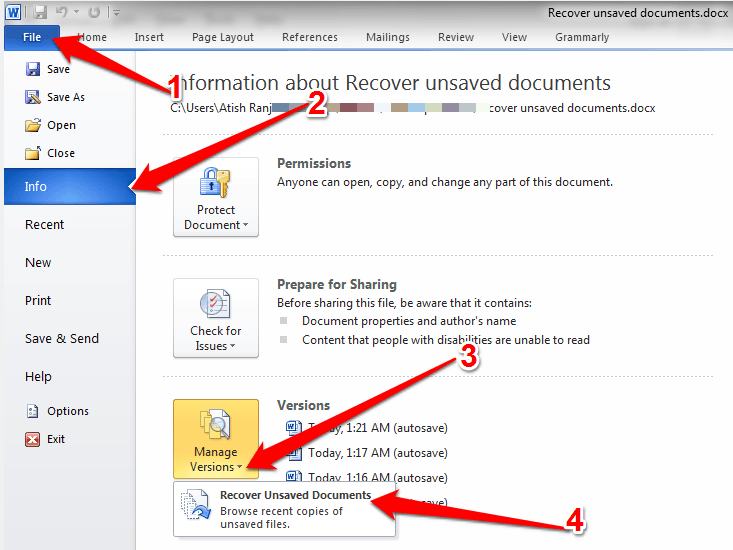Click the Open folder icon in sidebar
The height and width of the screenshot is (550, 733).
(x=33, y=125)
